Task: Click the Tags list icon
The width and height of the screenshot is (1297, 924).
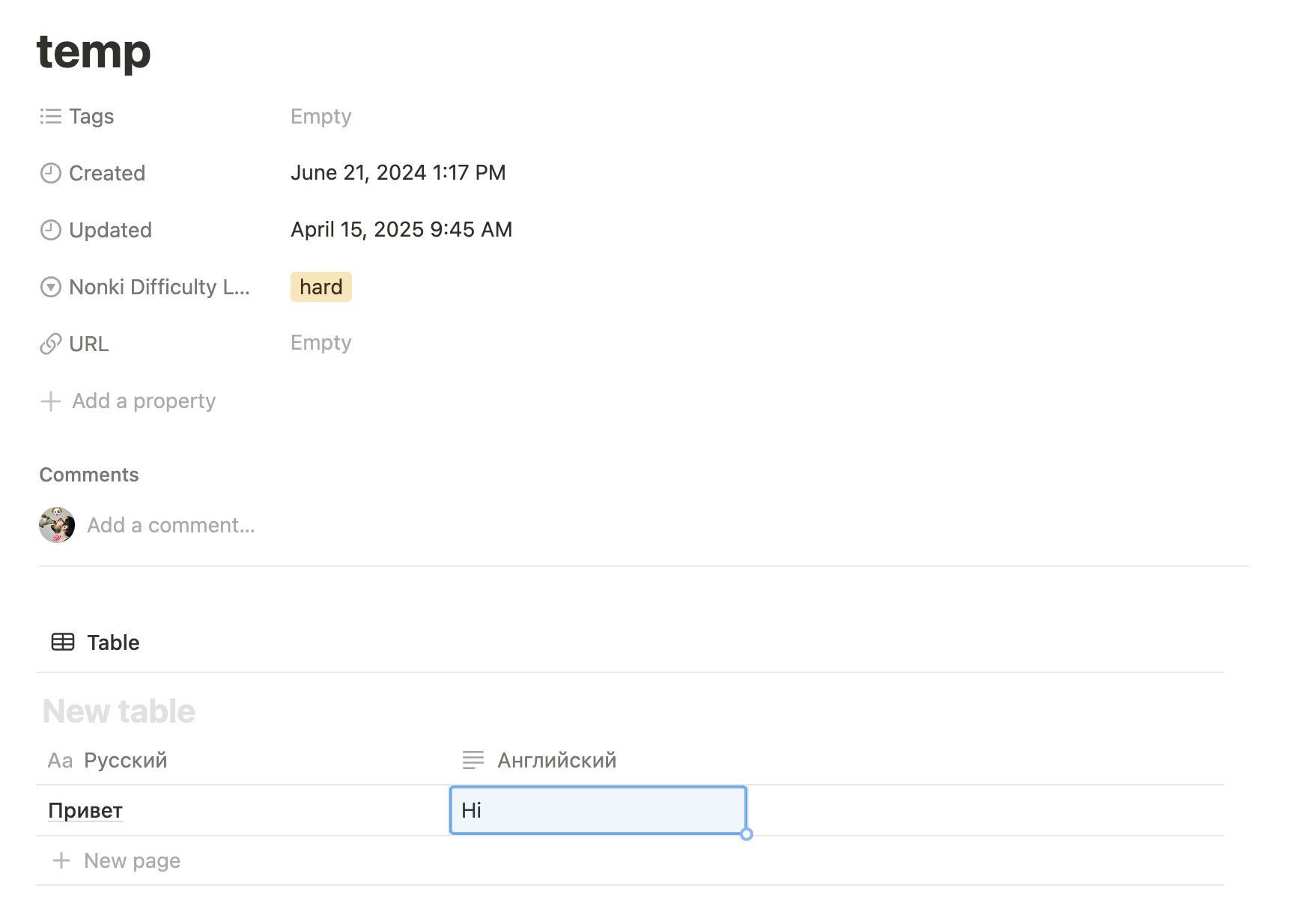Action: coord(51,116)
